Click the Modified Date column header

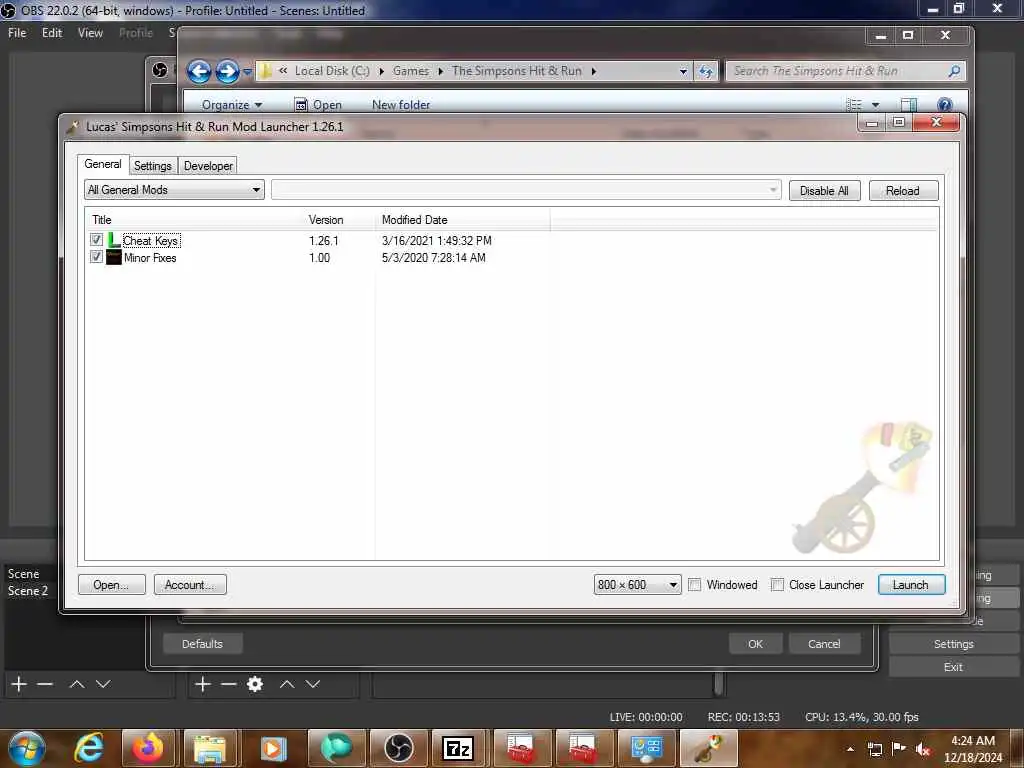(x=462, y=219)
